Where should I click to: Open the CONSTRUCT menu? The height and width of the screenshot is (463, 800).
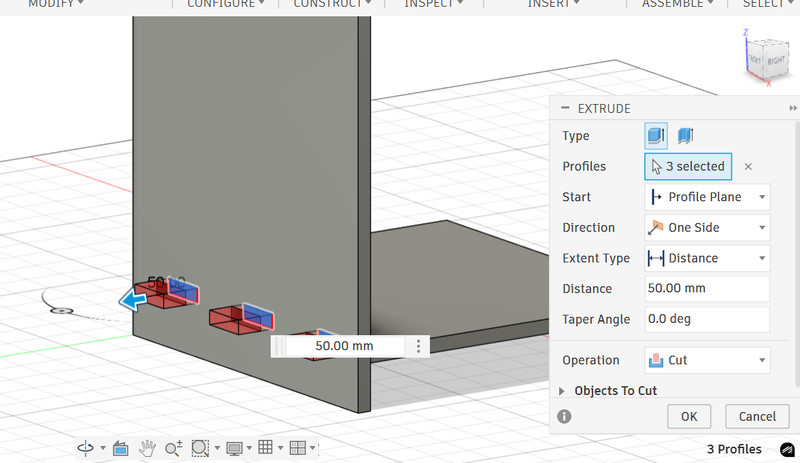332,4
